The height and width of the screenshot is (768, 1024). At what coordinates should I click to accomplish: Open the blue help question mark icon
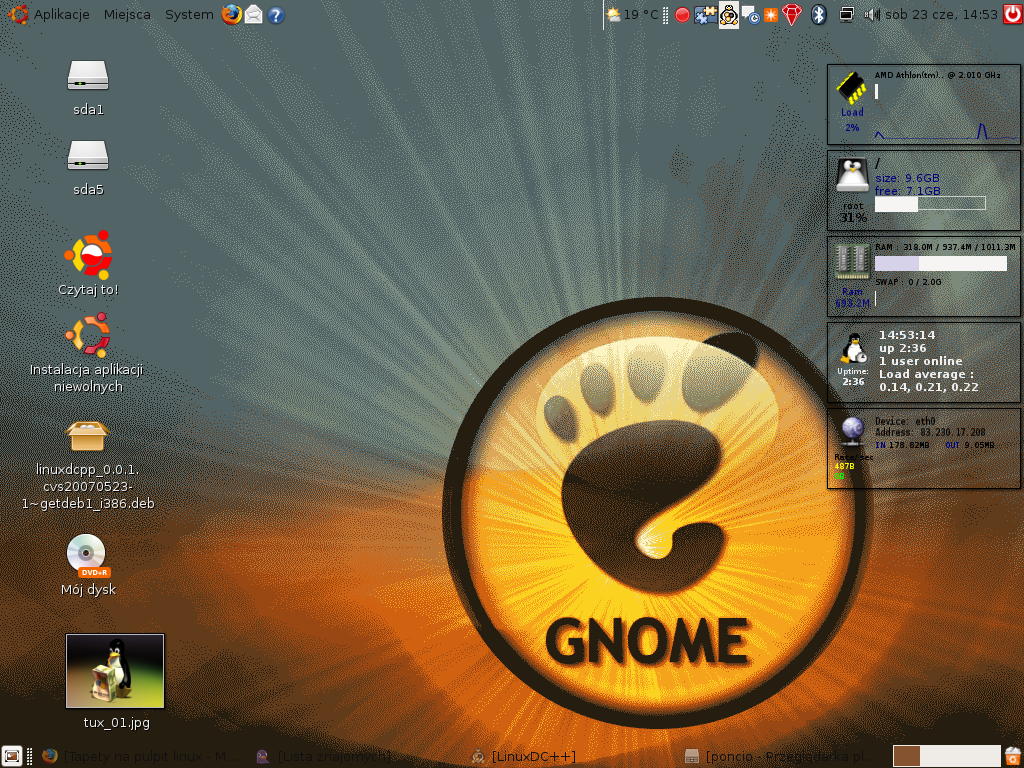tap(276, 15)
